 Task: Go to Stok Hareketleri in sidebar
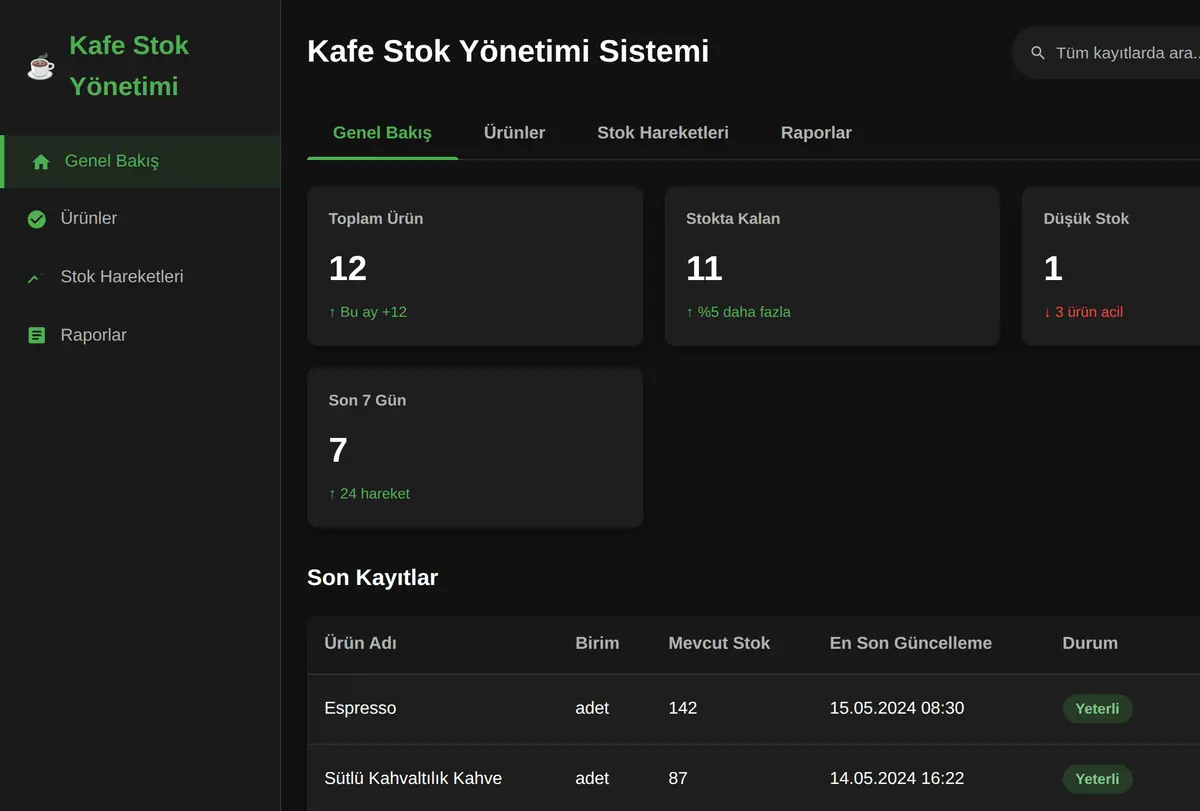(140, 276)
